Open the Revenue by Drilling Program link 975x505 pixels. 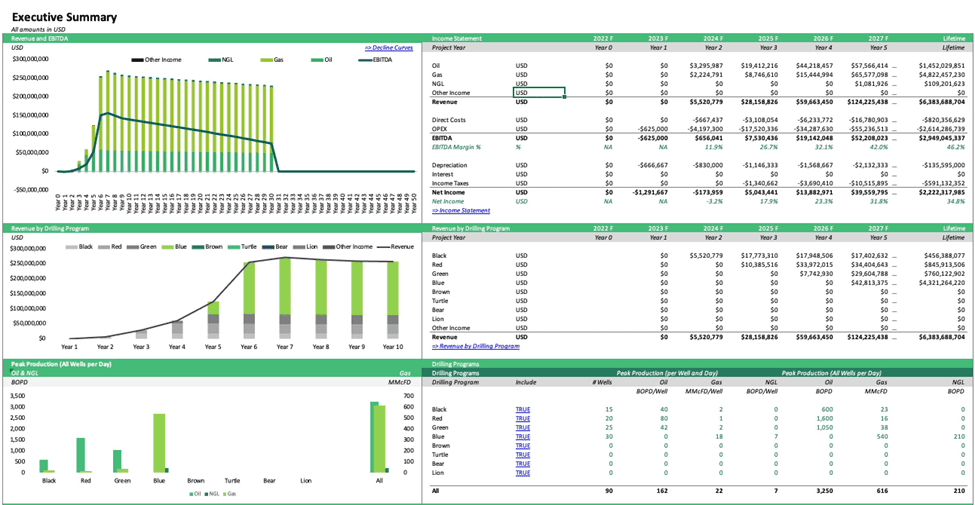pos(476,346)
